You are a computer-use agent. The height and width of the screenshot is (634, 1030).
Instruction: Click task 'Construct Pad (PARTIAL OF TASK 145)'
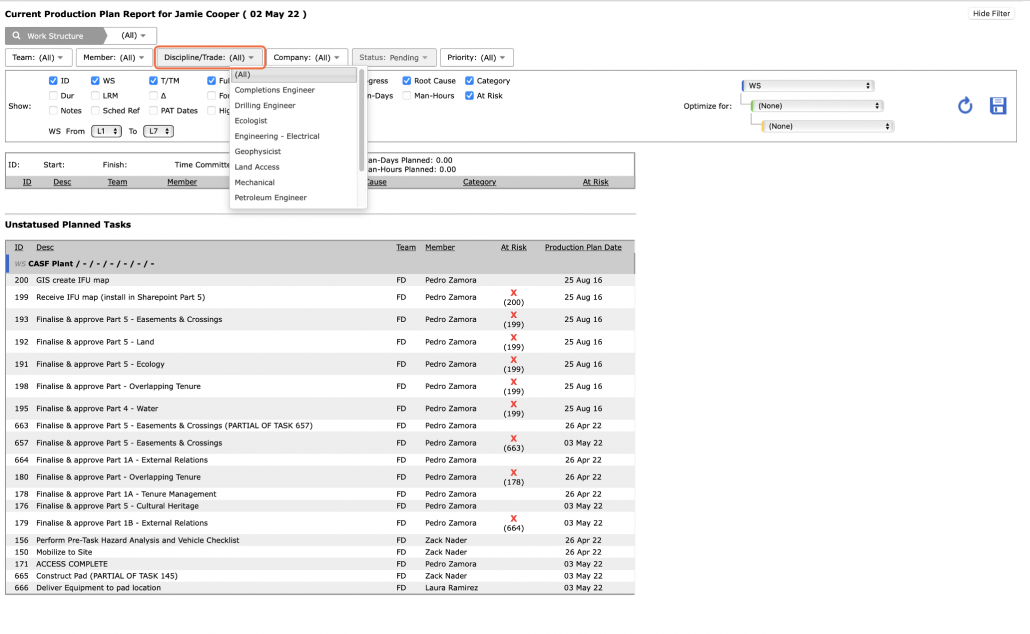click(x=106, y=576)
